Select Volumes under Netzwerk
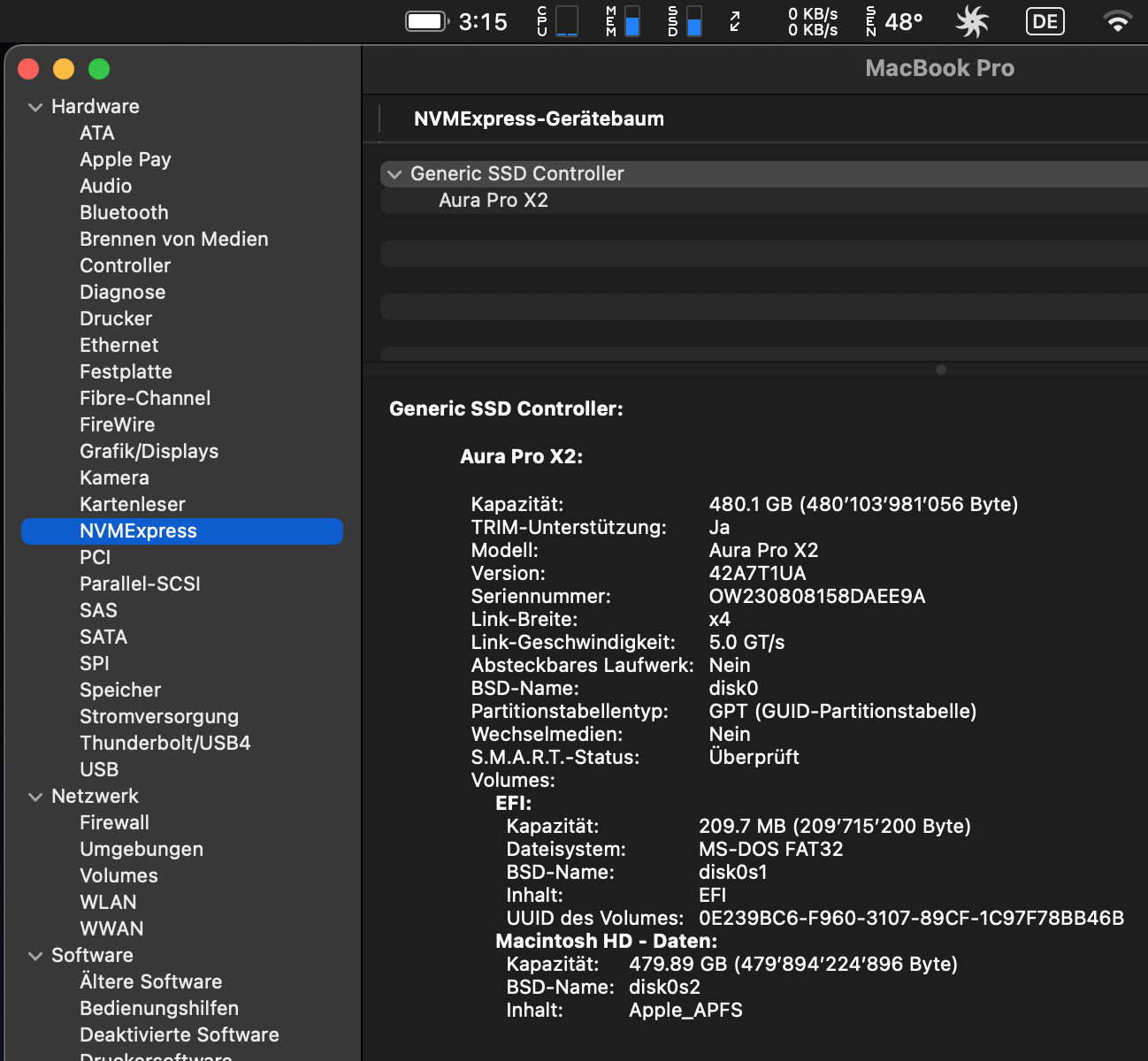Viewport: 1148px width, 1061px height. (x=119, y=875)
